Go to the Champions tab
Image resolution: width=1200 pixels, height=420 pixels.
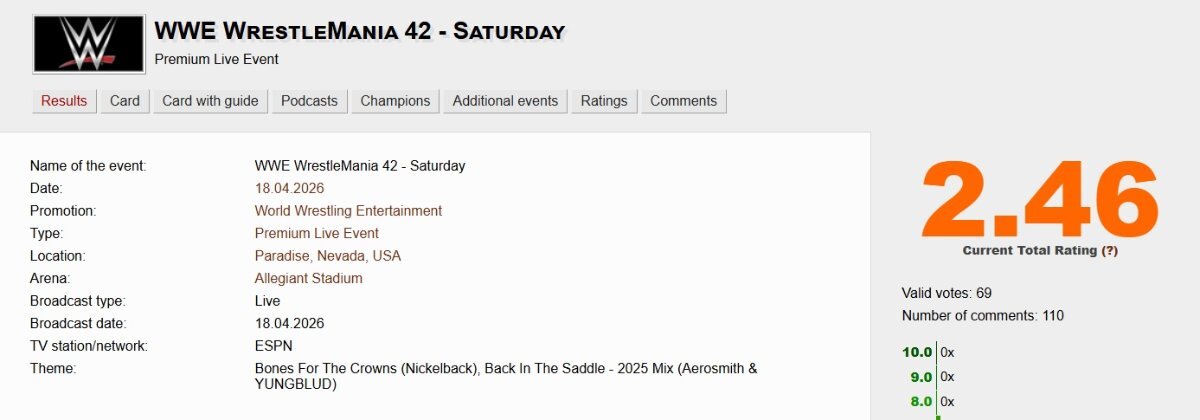pyautogui.click(x=395, y=101)
